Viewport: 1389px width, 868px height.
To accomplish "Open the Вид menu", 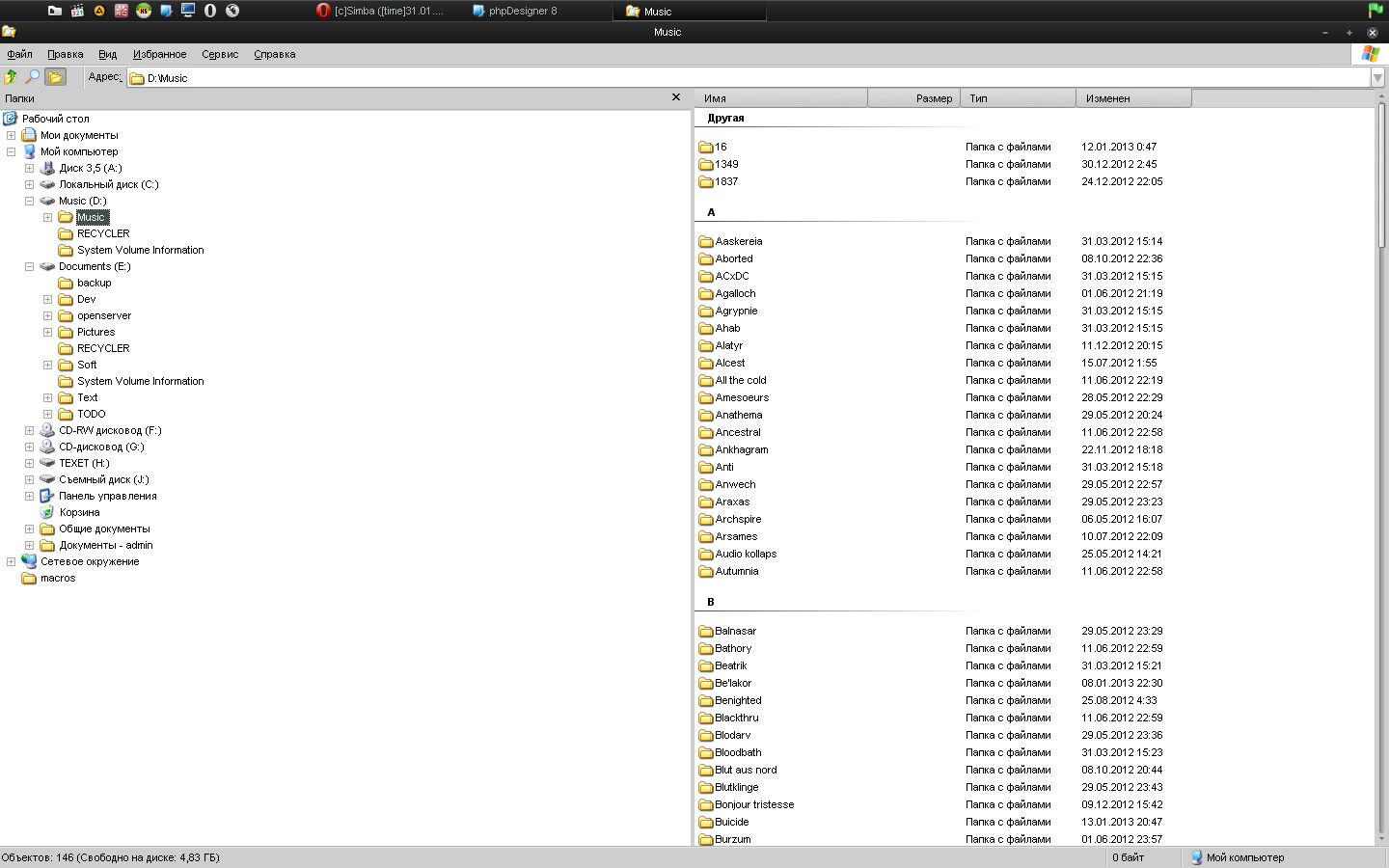I will tap(107, 55).
